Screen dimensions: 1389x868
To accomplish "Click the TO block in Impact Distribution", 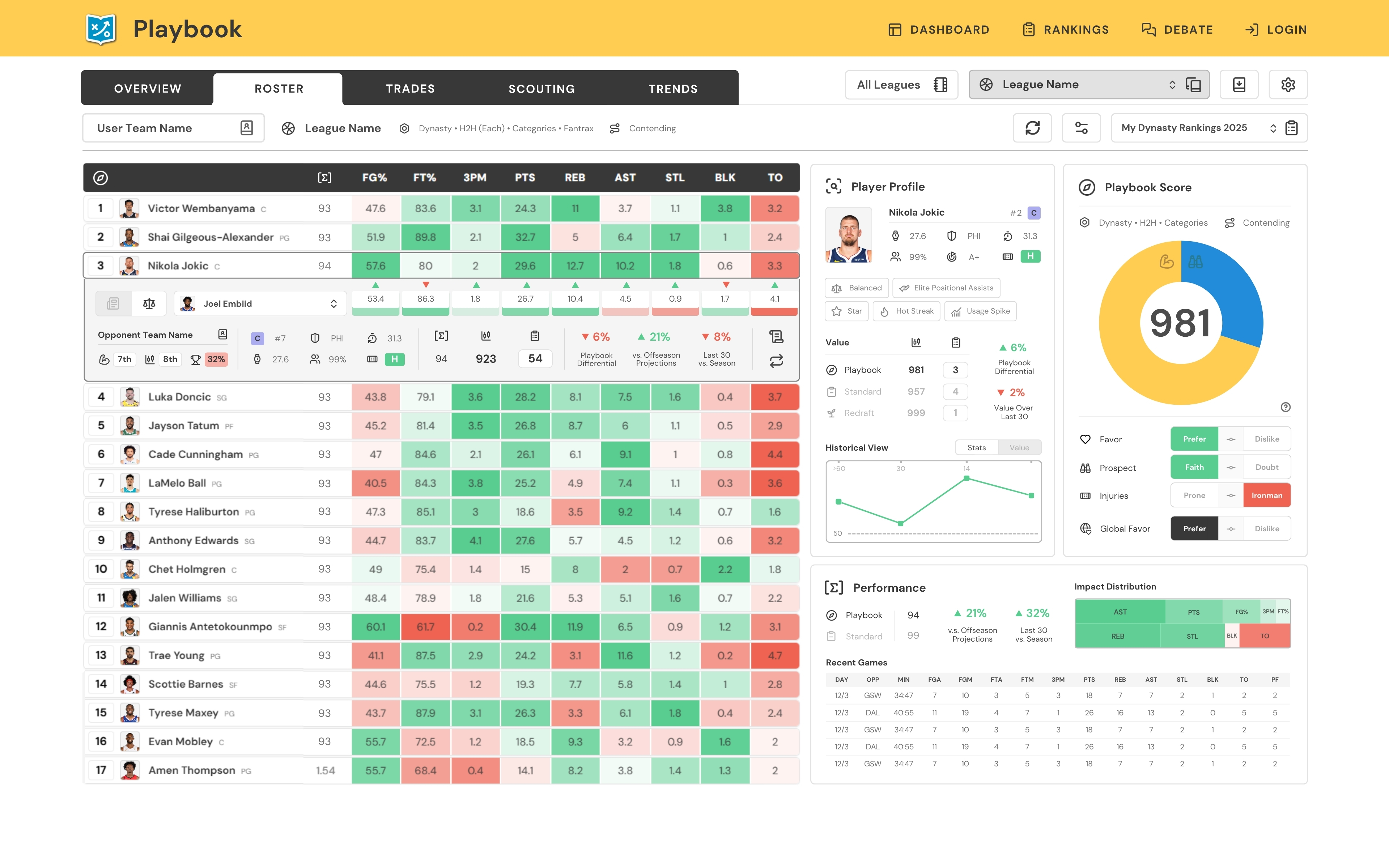I will (x=1265, y=636).
